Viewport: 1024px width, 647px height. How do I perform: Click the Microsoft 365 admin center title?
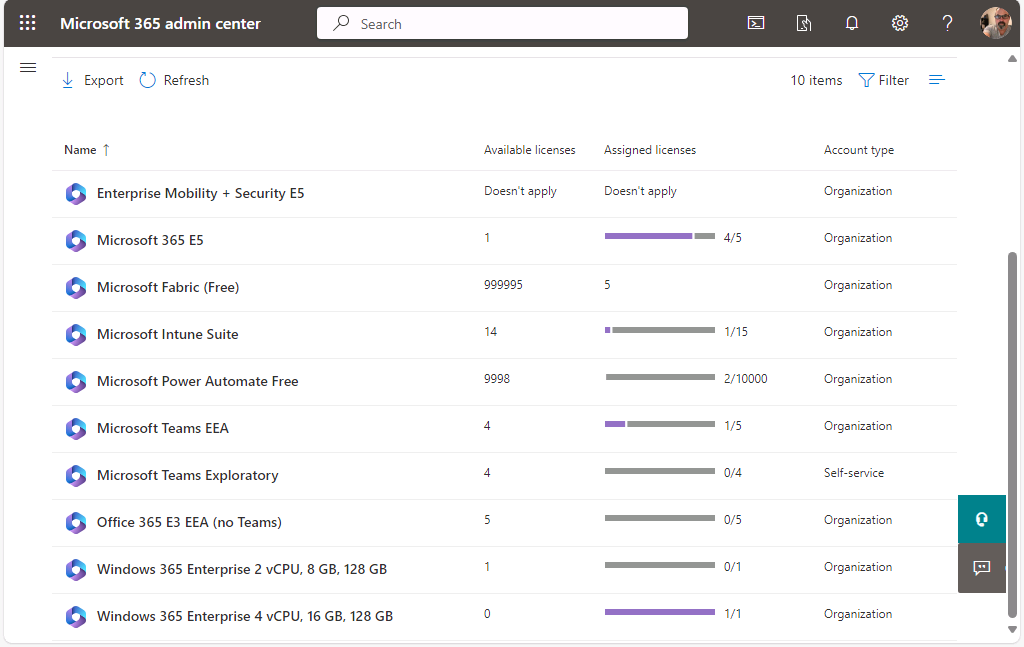(160, 24)
